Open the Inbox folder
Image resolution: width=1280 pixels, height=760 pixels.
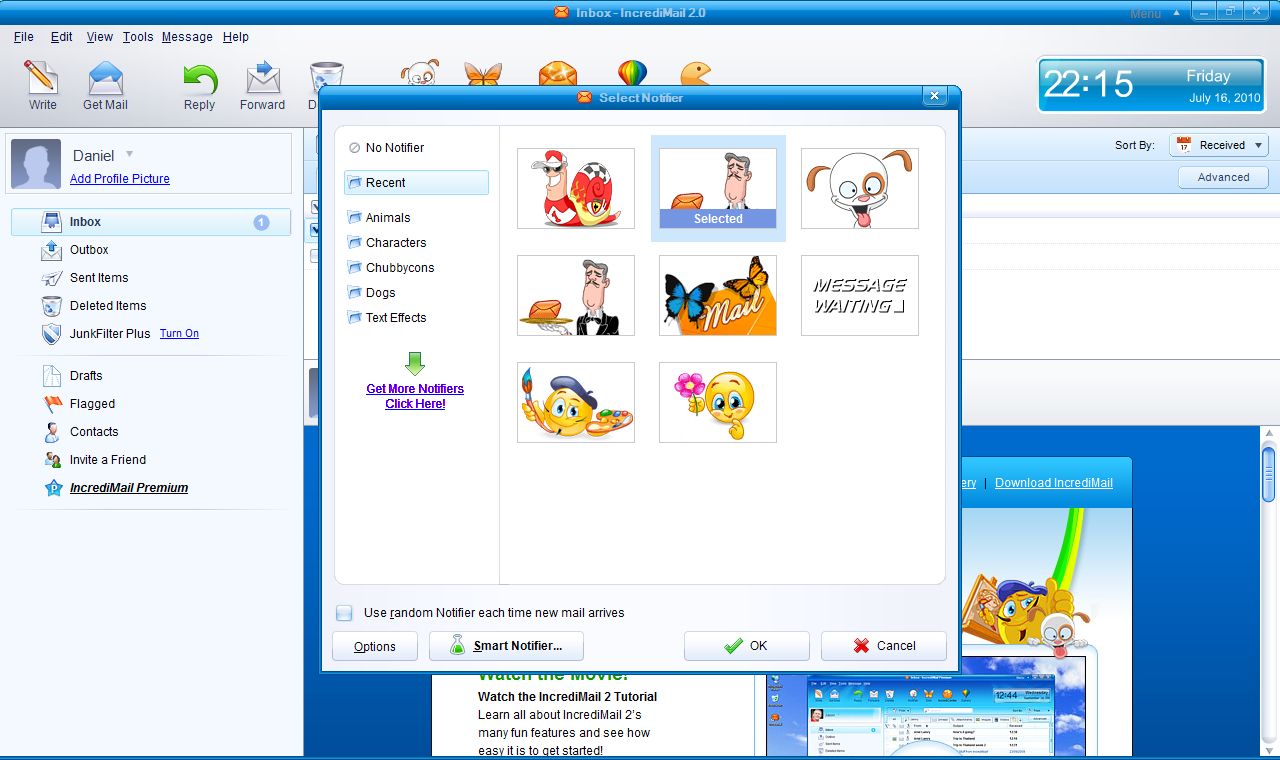[151, 222]
